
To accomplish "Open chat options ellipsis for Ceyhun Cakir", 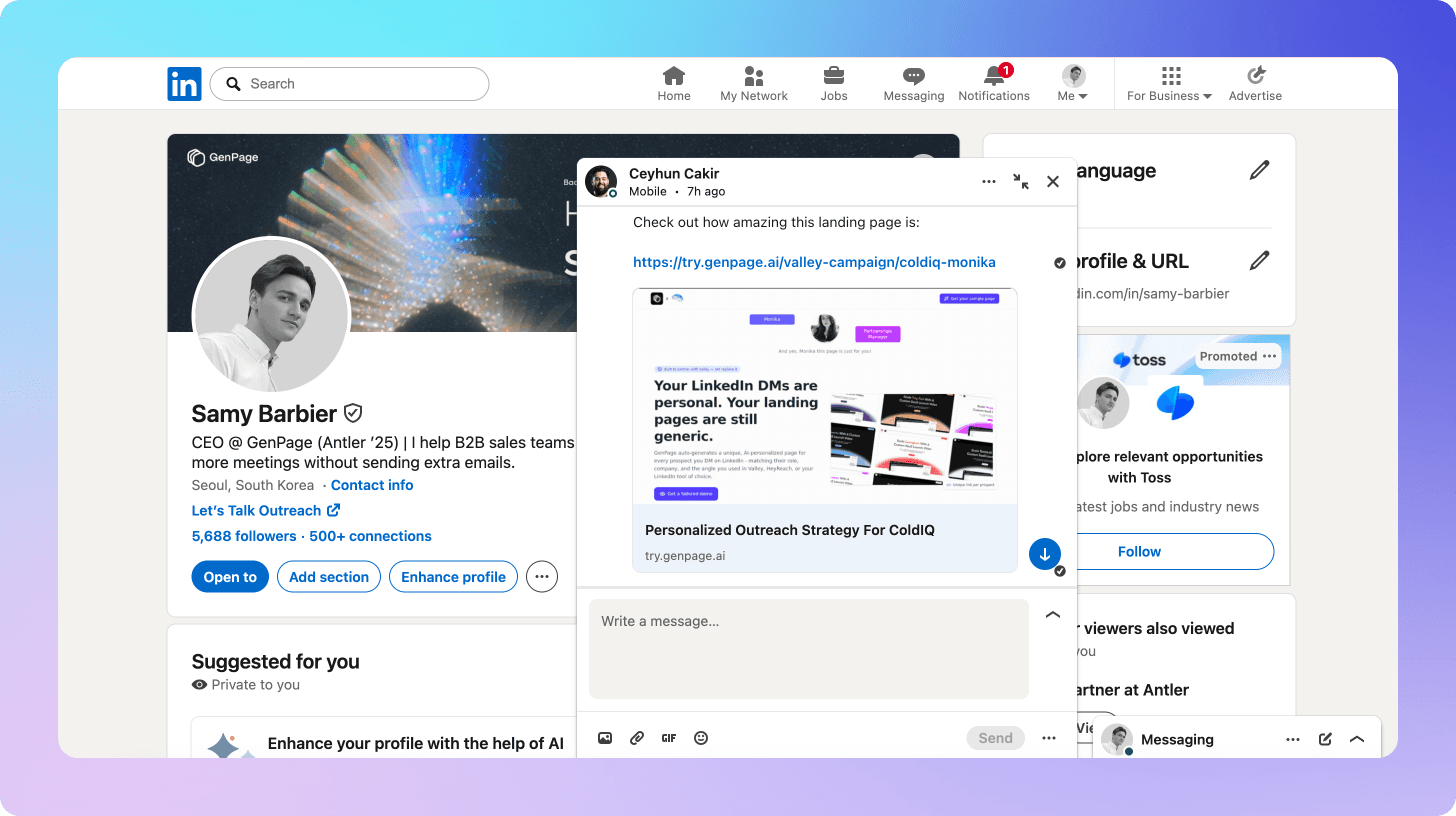I will tap(989, 182).
